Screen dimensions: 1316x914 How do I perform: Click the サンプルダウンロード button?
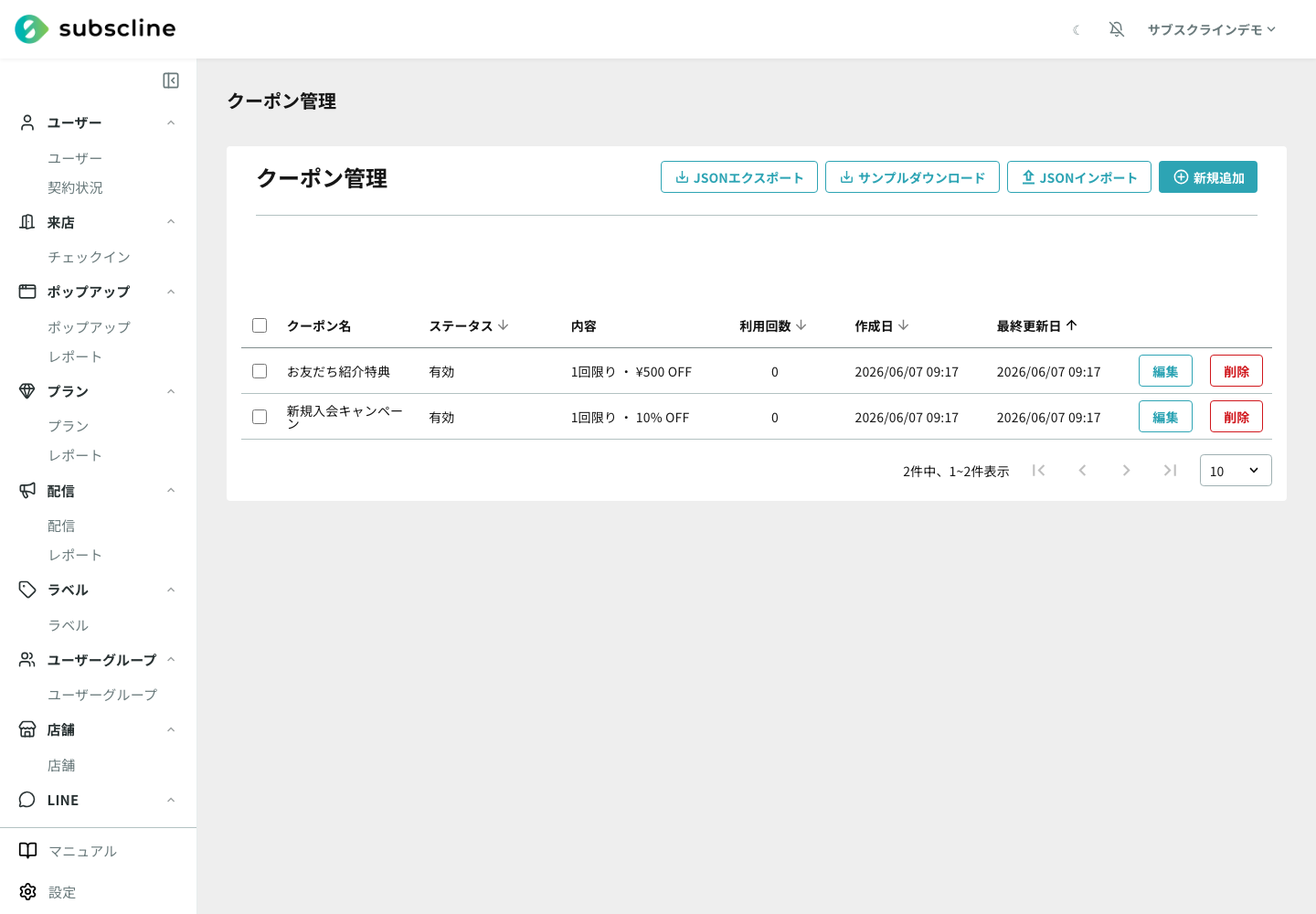pyautogui.click(x=912, y=177)
